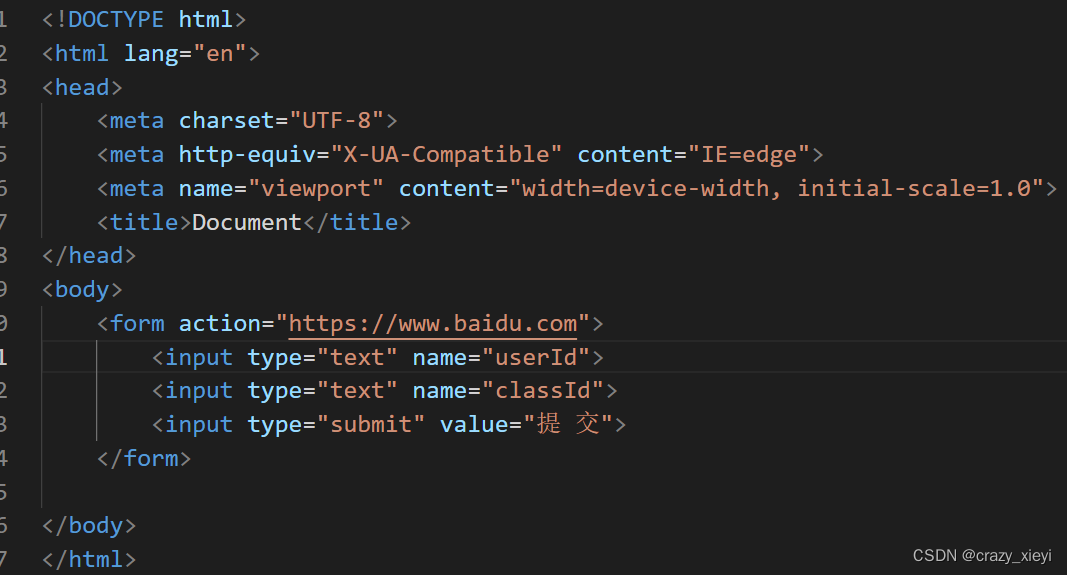Click the word Document inside title tag
The height and width of the screenshot is (575, 1067).
point(247,223)
